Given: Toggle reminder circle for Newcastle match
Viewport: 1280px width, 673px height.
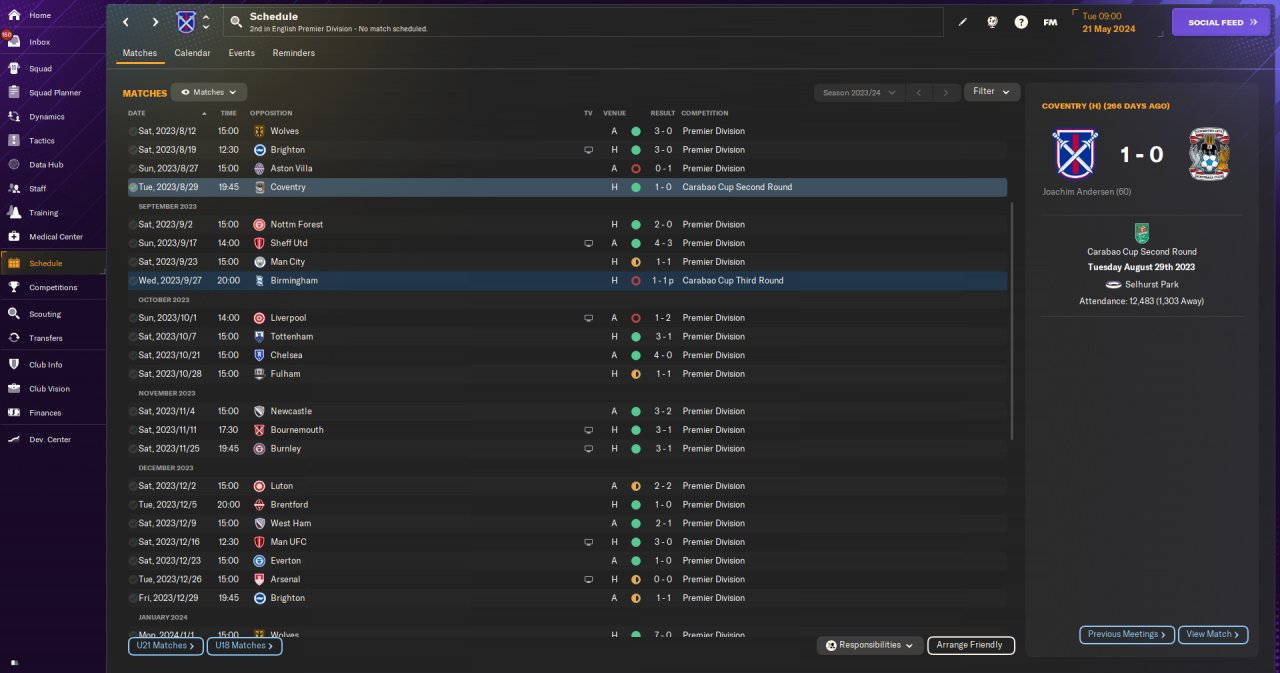Looking at the screenshot, I should point(133,411).
